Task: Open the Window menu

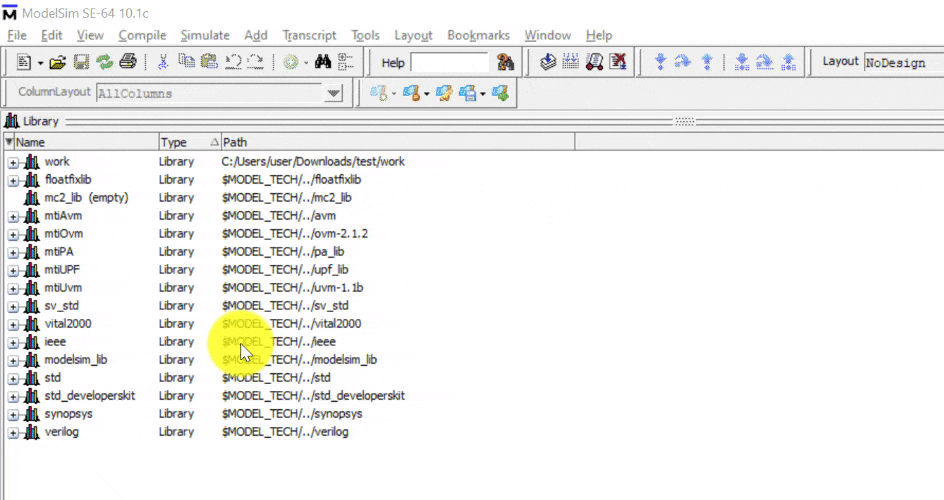Action: pos(548,35)
